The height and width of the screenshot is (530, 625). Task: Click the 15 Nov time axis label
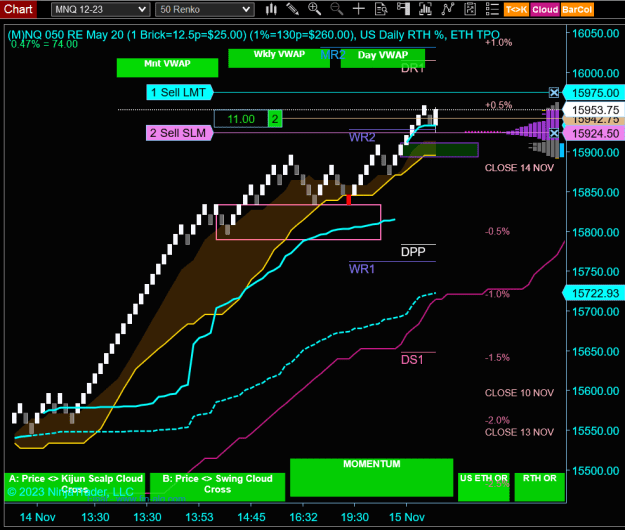point(407,517)
